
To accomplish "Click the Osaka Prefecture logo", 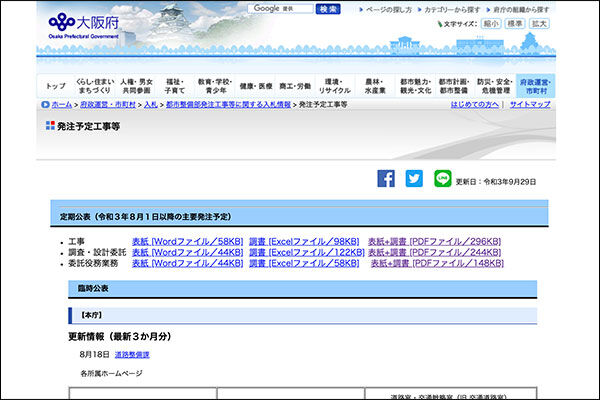I will point(84,26).
